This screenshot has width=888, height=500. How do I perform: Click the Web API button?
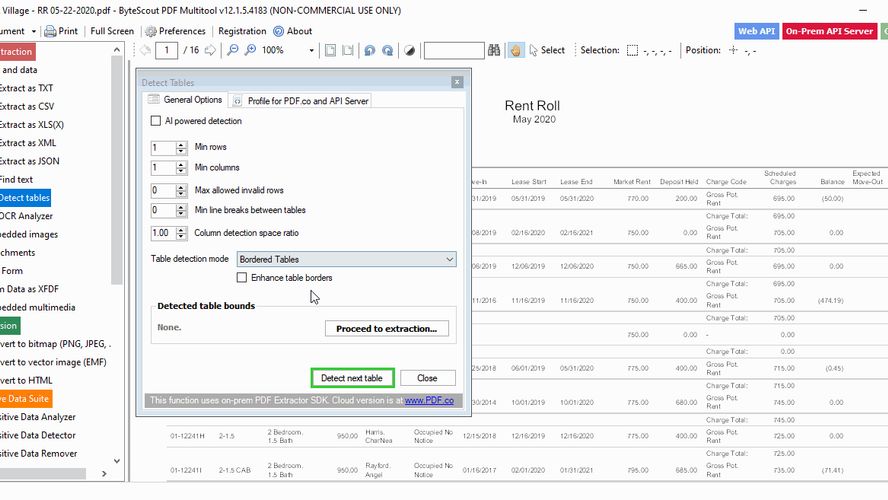pos(756,31)
